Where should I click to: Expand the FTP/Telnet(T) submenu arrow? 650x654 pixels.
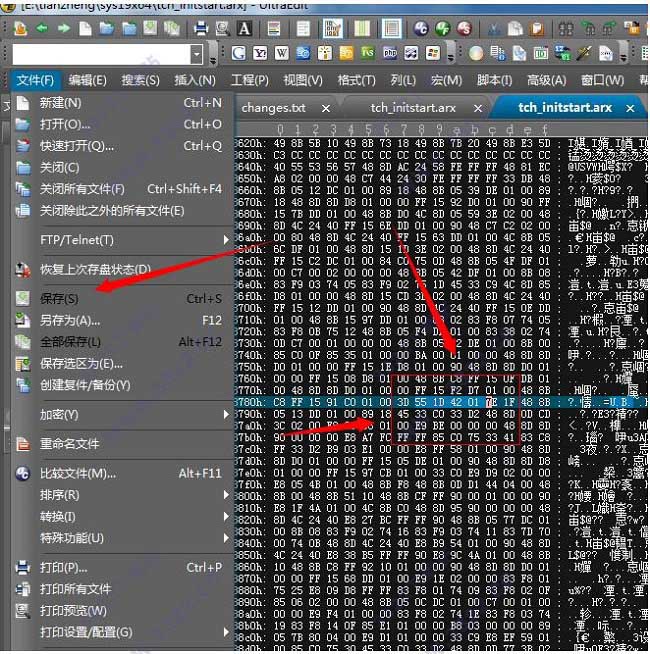[x=226, y=240]
